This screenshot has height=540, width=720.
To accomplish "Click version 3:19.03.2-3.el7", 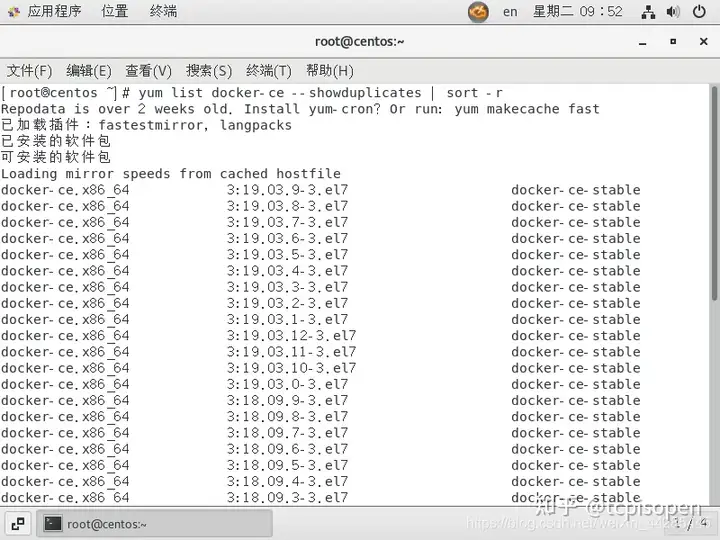I will pyautogui.click(x=287, y=303).
